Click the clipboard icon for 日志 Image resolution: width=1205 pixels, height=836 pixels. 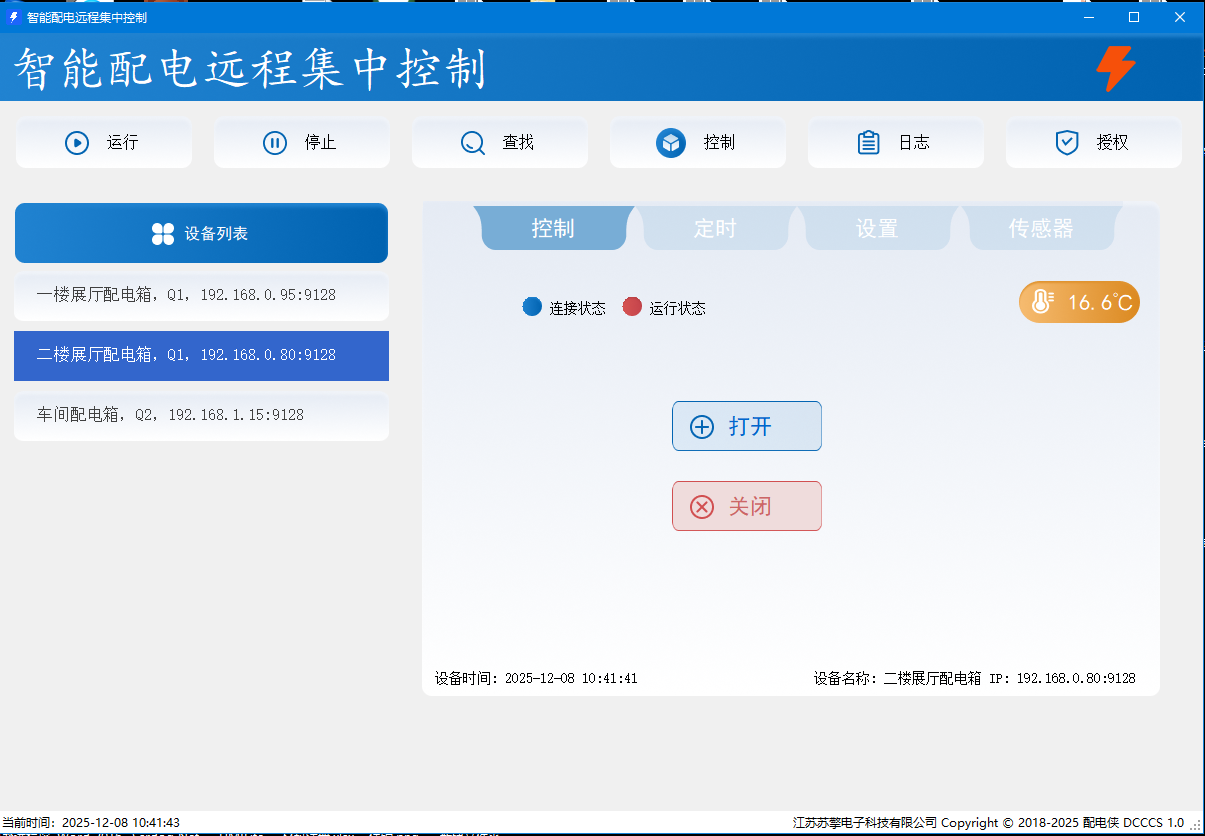(x=869, y=143)
